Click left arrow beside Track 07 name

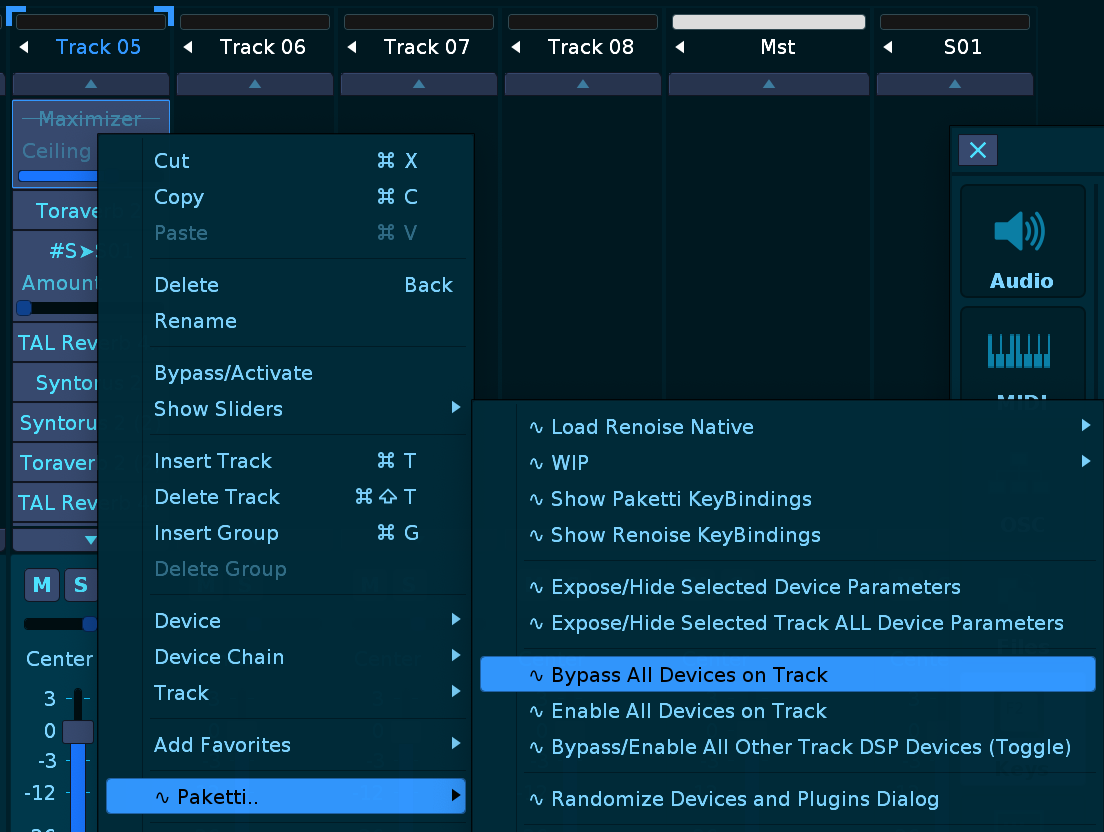352,47
